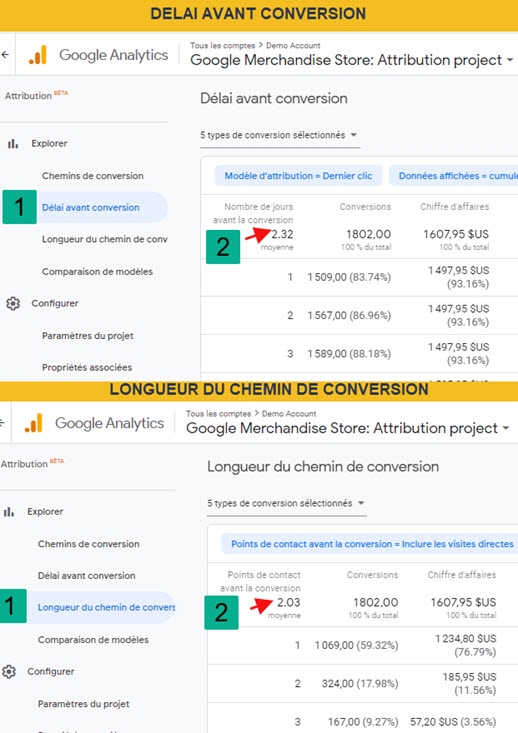Click Explorer bar chart icon in bottom sidebar
518x733 pixels.
point(9,512)
